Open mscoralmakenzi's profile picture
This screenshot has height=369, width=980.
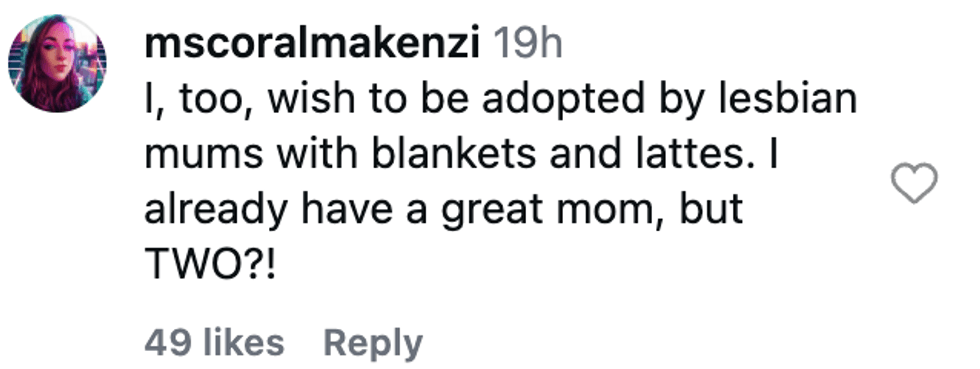click(x=57, y=63)
